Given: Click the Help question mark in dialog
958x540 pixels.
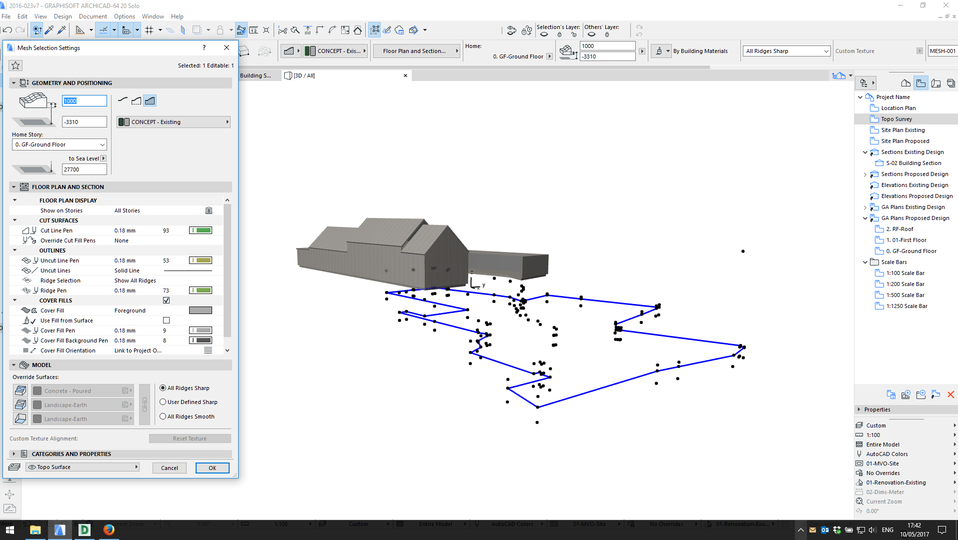Looking at the screenshot, I should point(205,47).
